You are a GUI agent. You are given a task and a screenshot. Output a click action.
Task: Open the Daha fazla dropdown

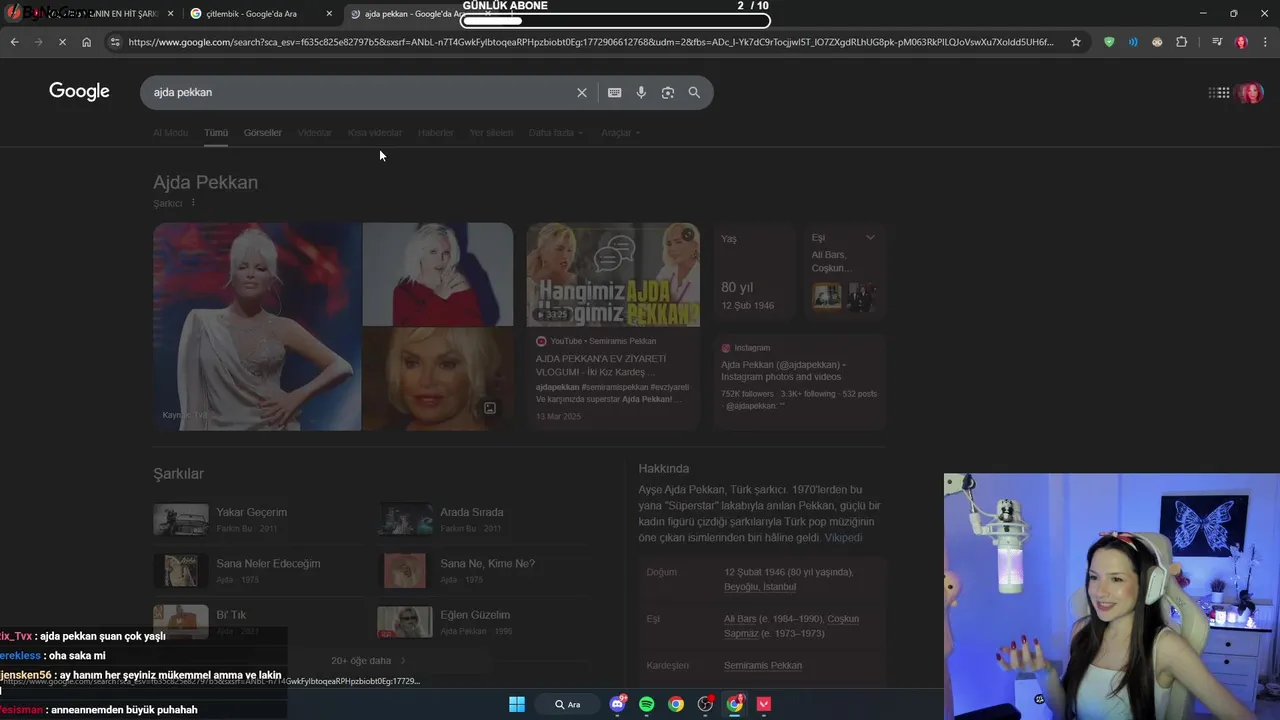click(556, 133)
